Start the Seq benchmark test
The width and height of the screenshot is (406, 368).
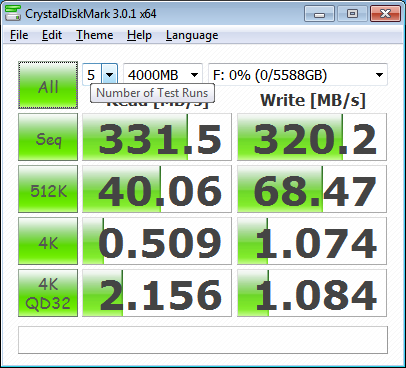[x=48, y=137]
